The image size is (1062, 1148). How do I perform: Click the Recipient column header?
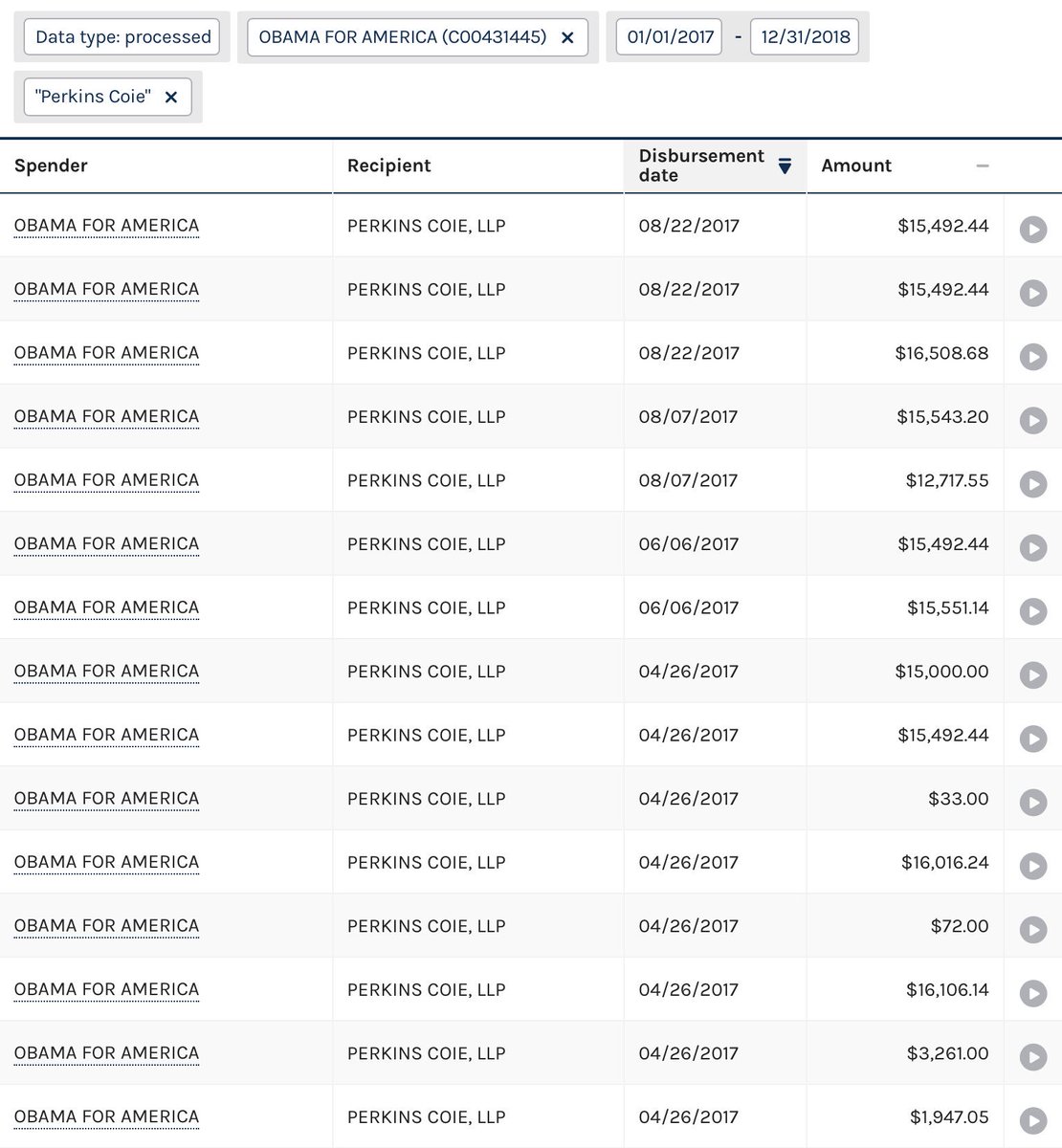(x=388, y=166)
